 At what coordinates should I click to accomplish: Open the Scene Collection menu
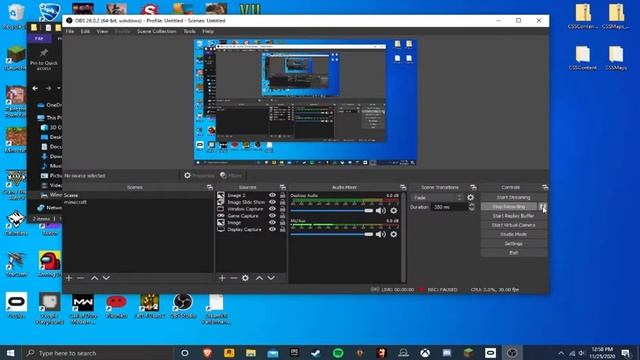[x=157, y=31]
